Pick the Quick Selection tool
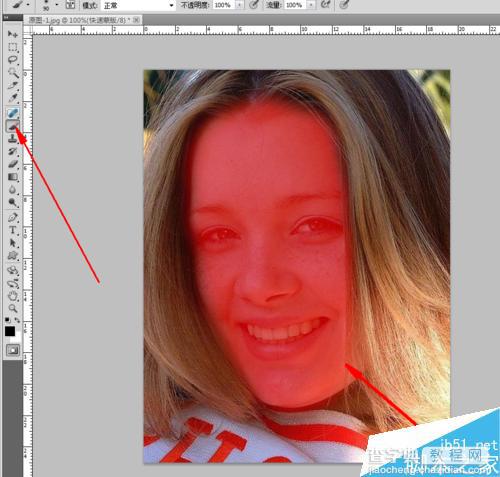The image size is (500, 477). tap(13, 72)
